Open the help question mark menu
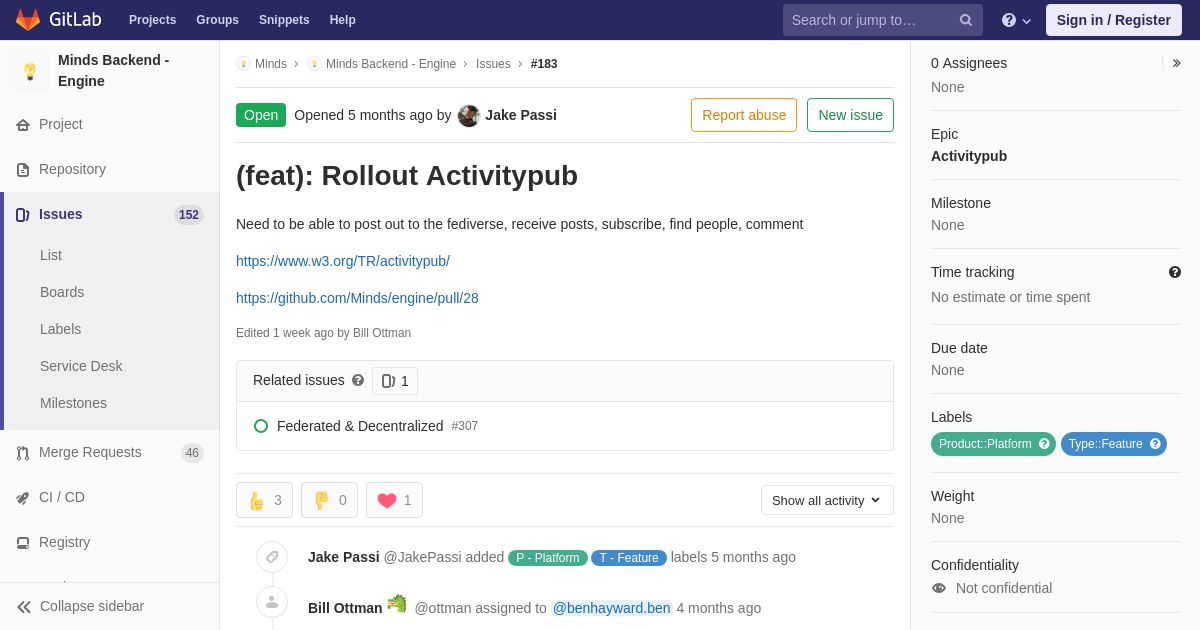This screenshot has width=1200, height=630. tap(1016, 20)
